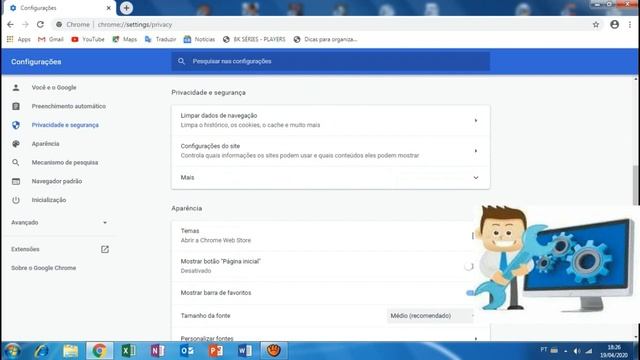Screen dimensions: 640x360
Task: Open Chrome's three-dot menu
Action: 630,24
